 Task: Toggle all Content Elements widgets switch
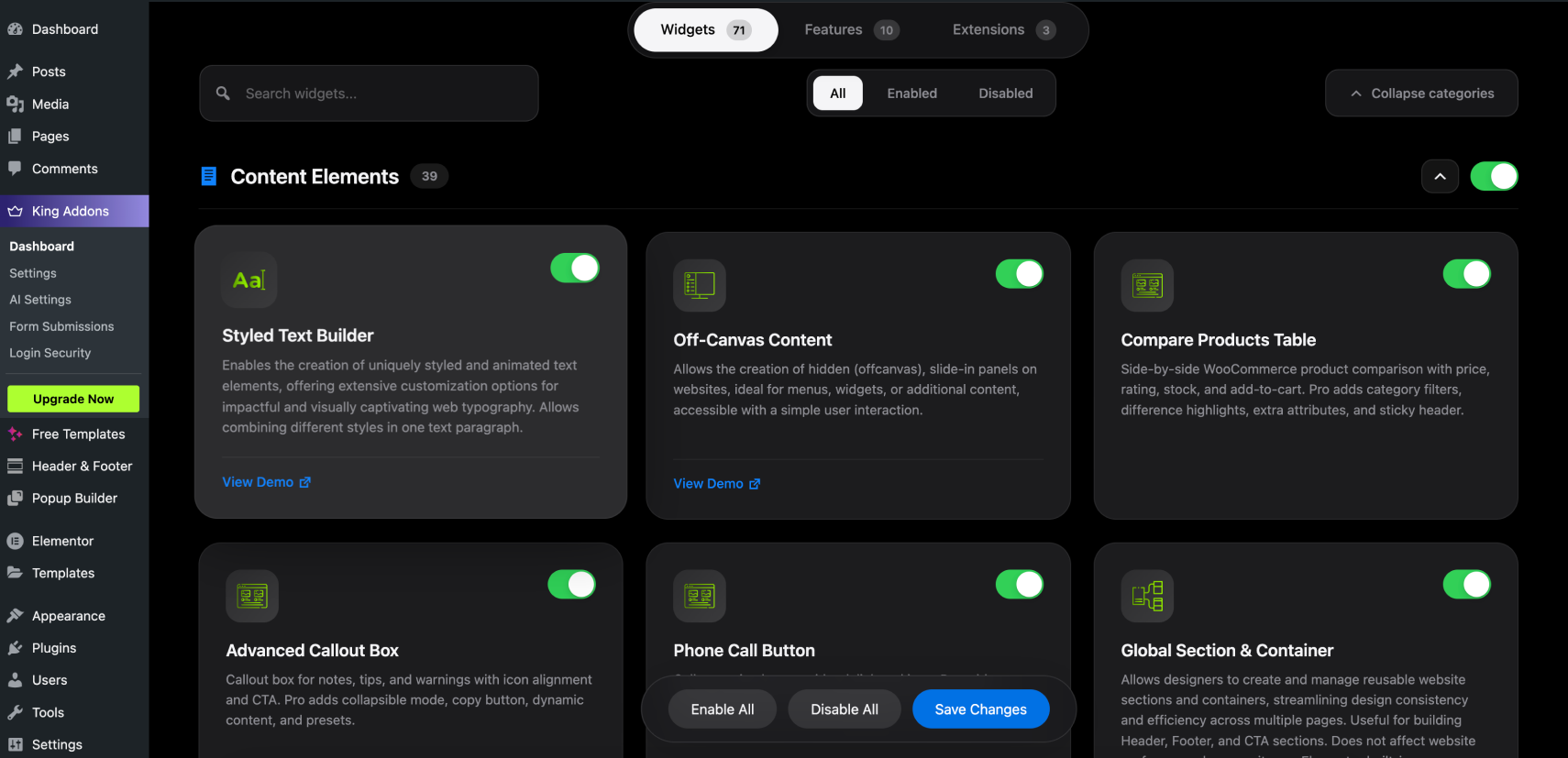1494,176
